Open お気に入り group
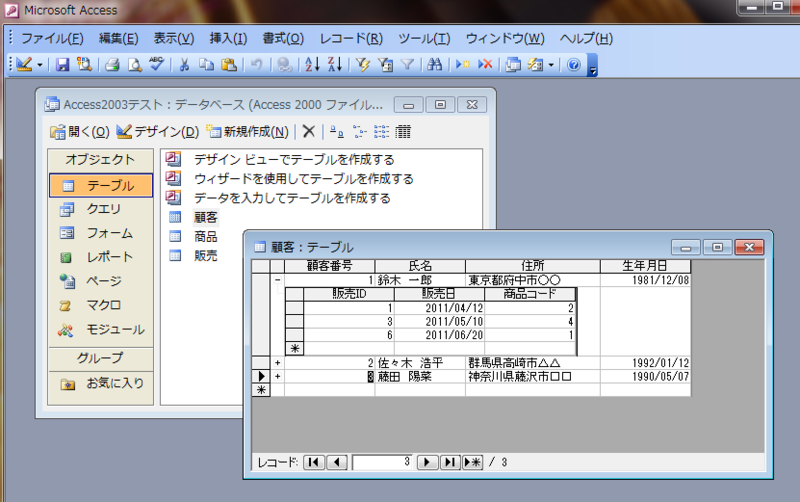This screenshot has height=502, width=800. click(101, 383)
